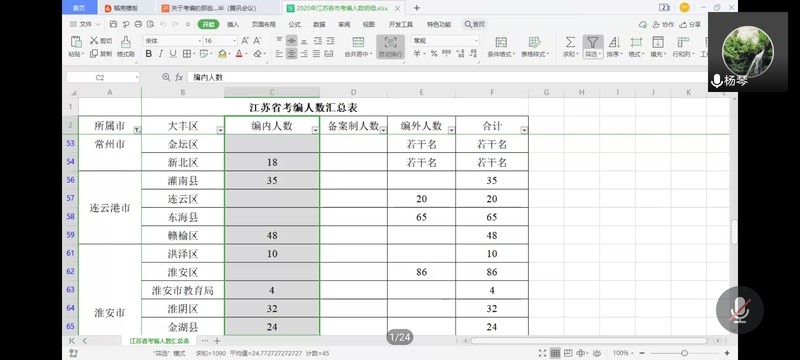Open the filter dropdown on 所属市 header
Screen dimensions: 800x360
[137, 131]
